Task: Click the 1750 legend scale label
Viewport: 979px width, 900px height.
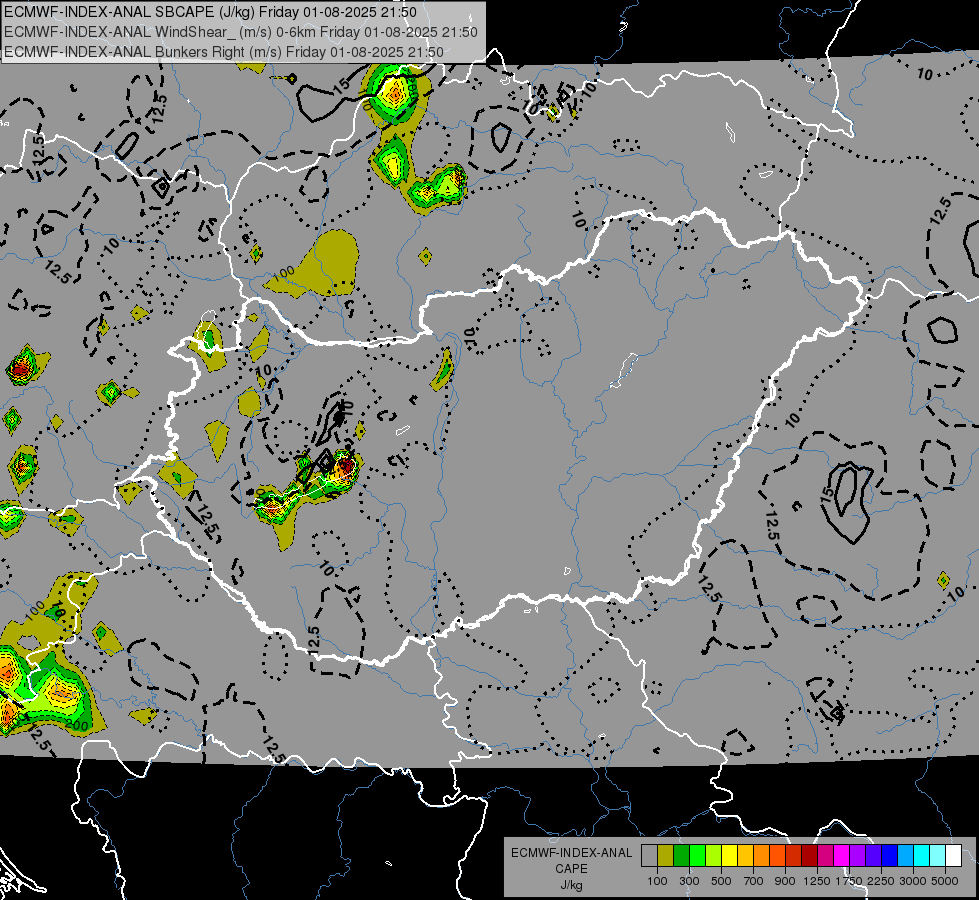Action: click(x=850, y=881)
